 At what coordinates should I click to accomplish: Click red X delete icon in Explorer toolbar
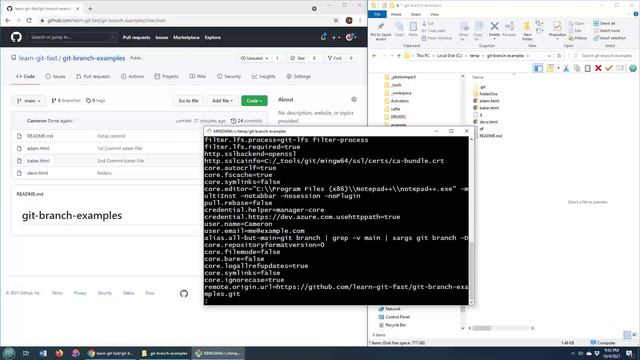click(x=598, y=68)
